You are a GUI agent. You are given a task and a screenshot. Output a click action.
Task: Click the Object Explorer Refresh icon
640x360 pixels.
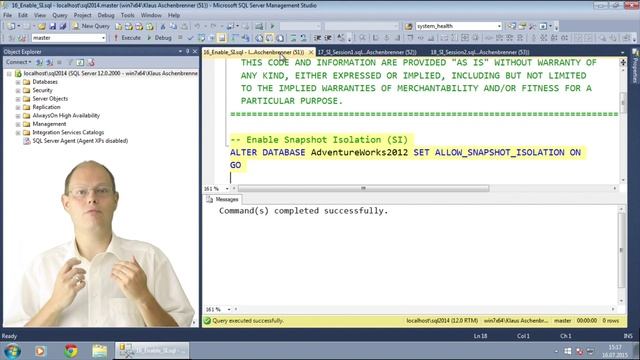[80, 62]
